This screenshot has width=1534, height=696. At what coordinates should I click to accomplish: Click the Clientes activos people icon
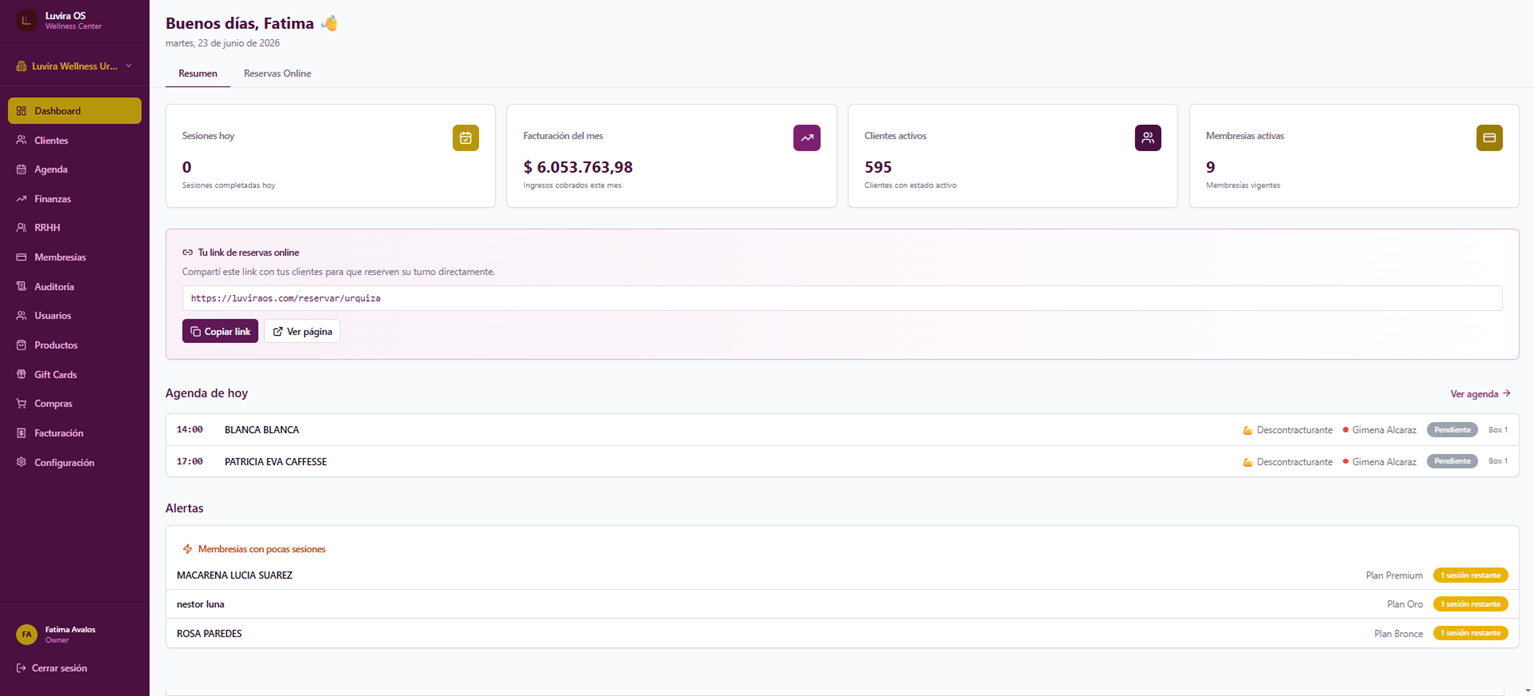[x=1148, y=138]
